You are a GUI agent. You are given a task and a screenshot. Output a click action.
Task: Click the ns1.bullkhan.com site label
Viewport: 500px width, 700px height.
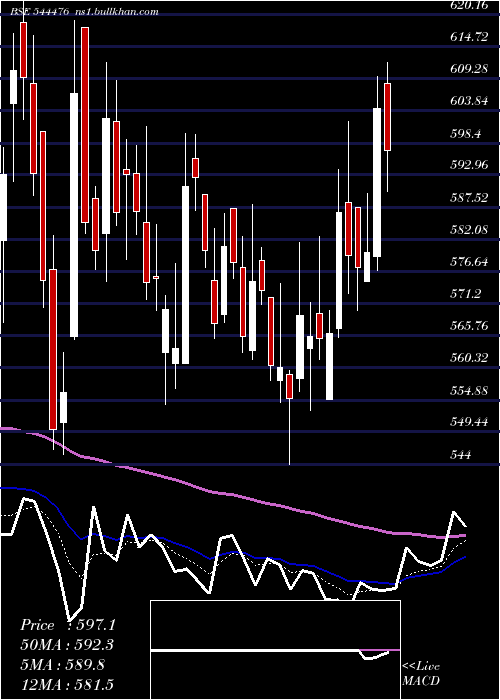point(116,12)
